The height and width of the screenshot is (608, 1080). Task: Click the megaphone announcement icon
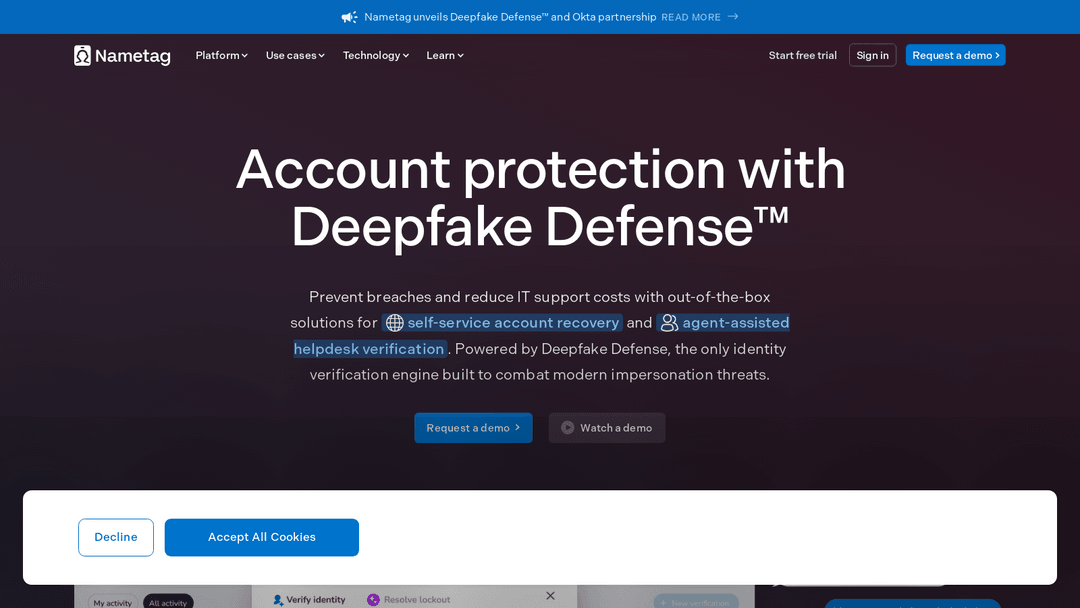(349, 17)
